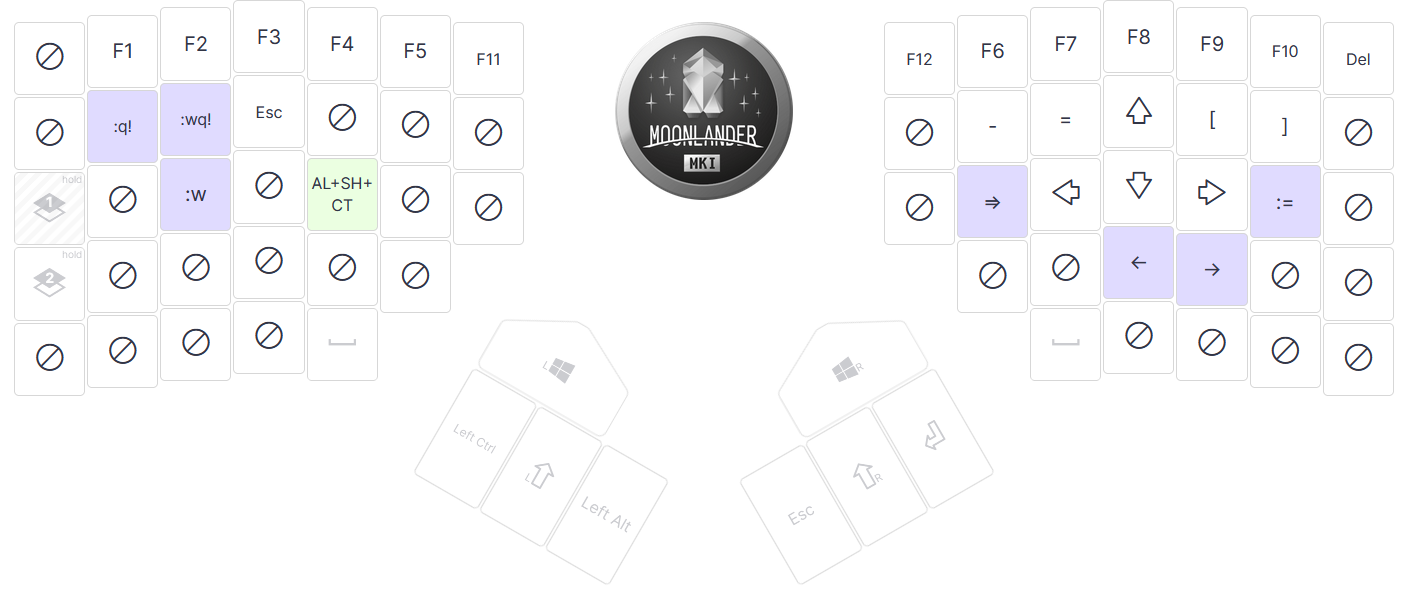Select the :w macro key
The width and height of the screenshot is (1408, 598).
195,195
